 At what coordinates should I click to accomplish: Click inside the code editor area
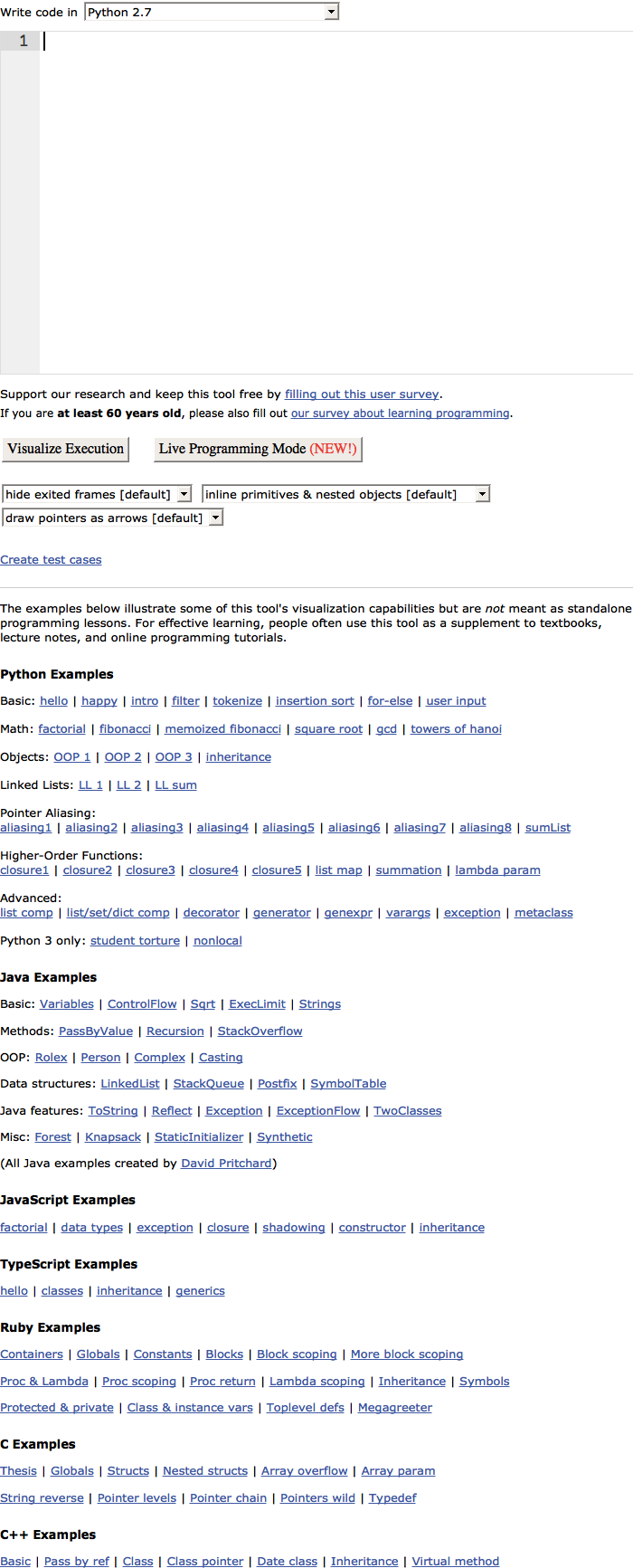point(336,203)
